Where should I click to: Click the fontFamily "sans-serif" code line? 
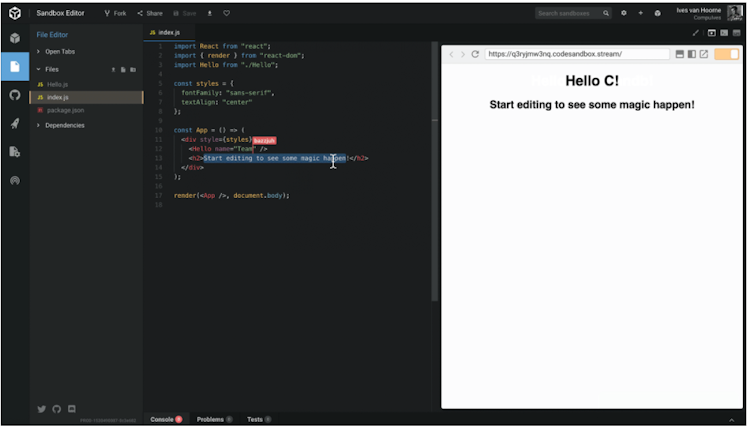tap(228, 93)
